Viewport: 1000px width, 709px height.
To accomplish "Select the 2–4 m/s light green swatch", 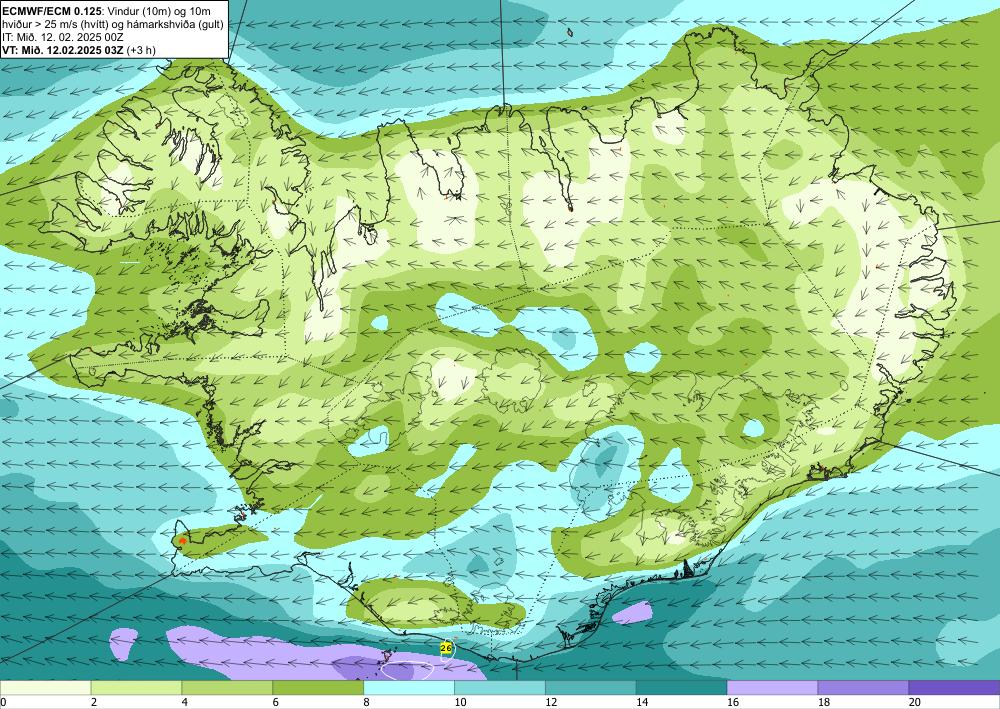I will (136, 688).
